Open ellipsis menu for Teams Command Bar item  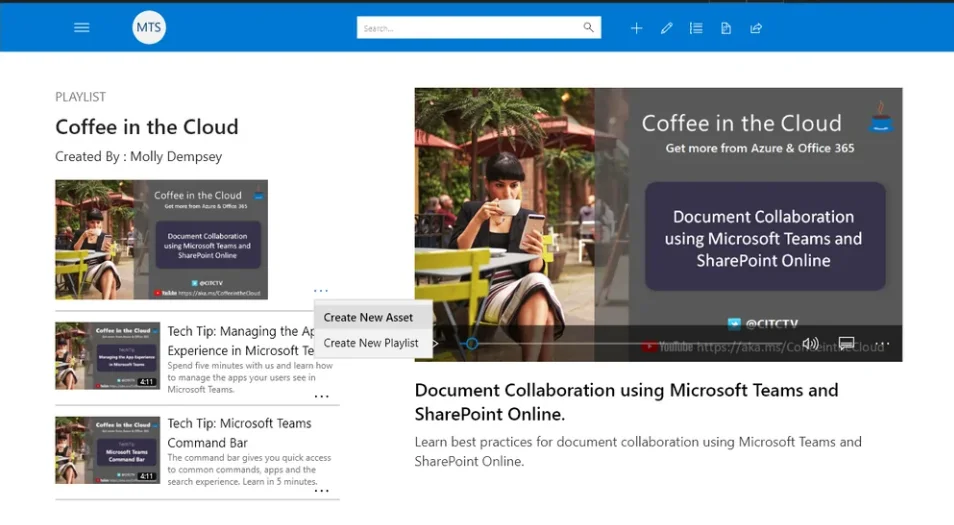321,490
